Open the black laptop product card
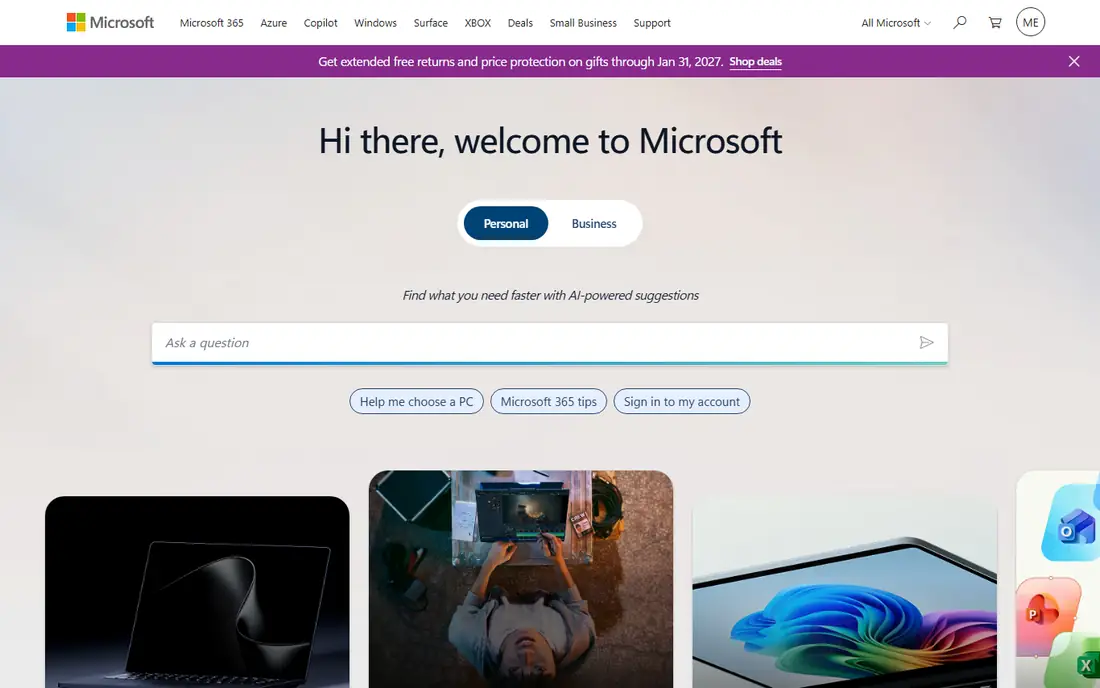This screenshot has height=688, width=1100. coord(197,592)
